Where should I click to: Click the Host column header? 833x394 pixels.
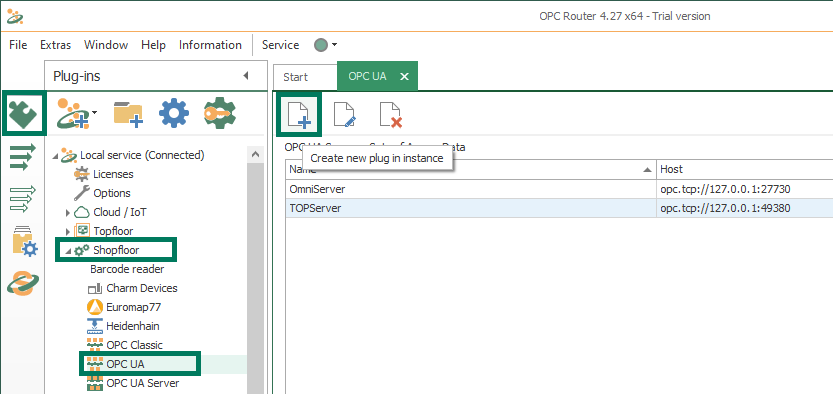[745, 169]
